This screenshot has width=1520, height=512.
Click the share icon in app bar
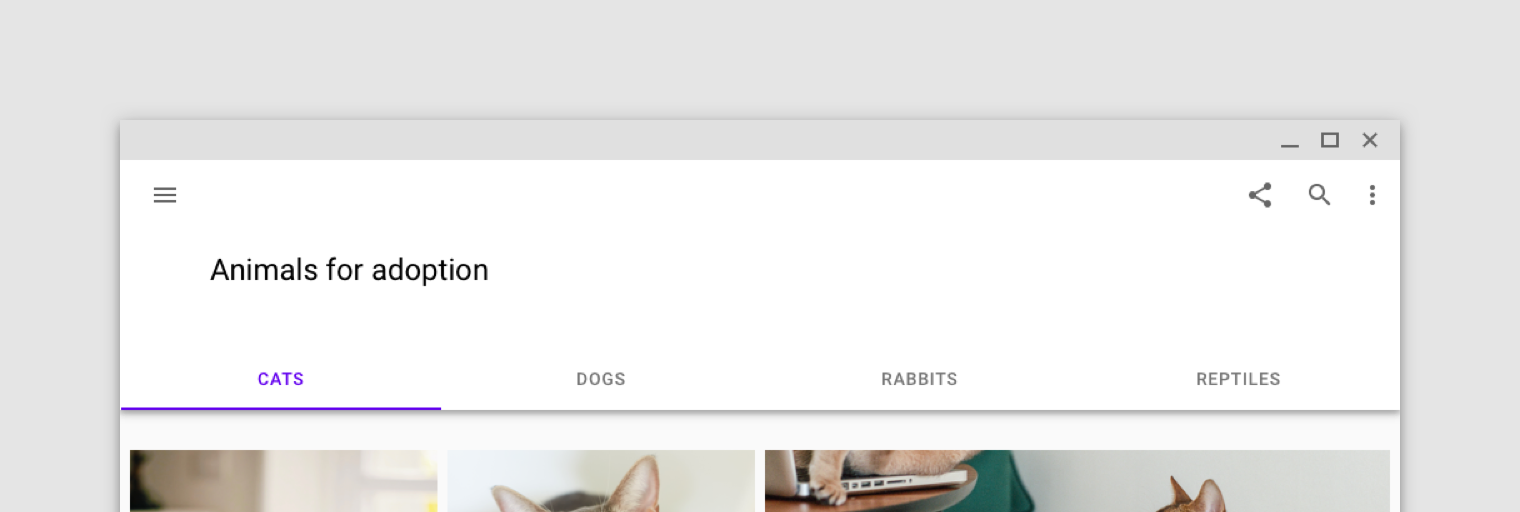pos(1260,195)
